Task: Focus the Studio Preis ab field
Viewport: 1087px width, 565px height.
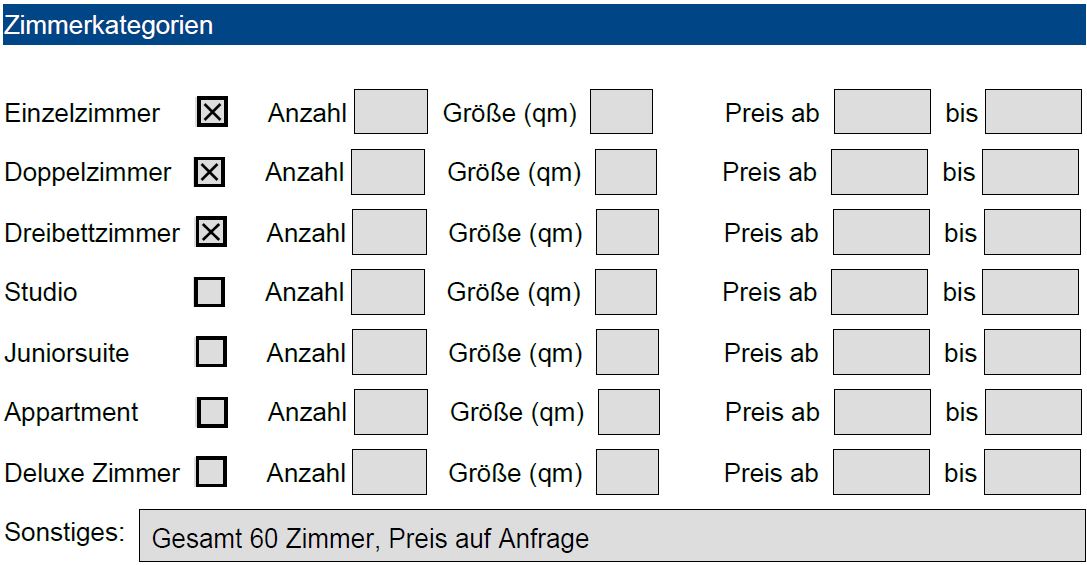Action: tap(879, 292)
